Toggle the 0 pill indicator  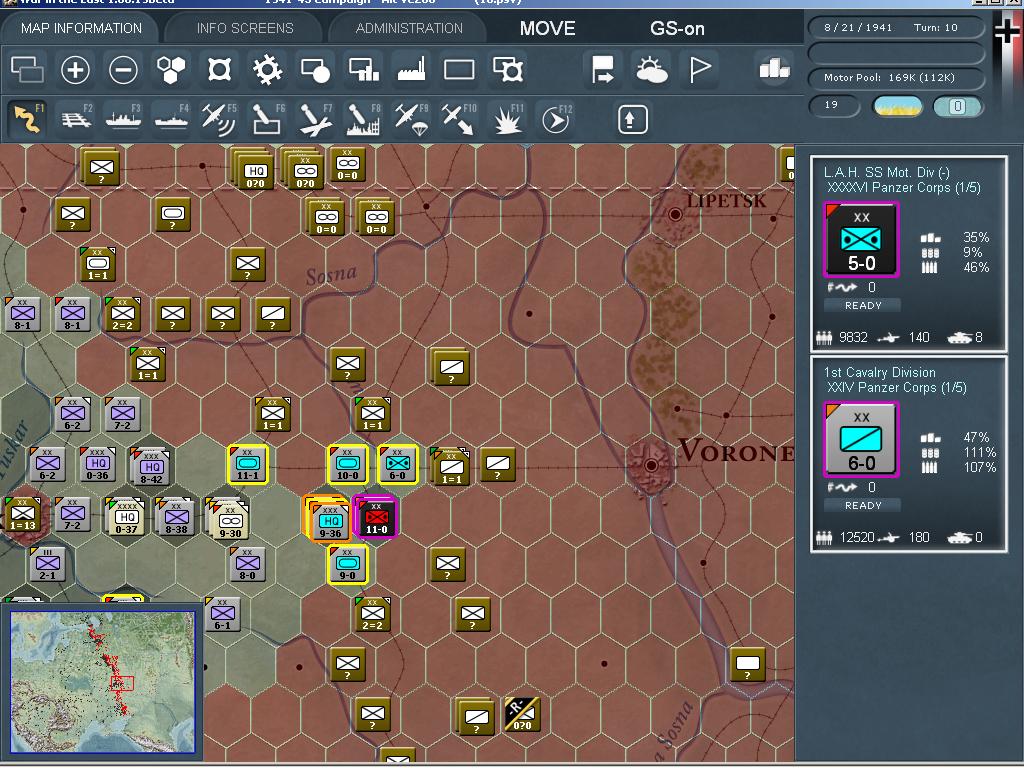[957, 106]
